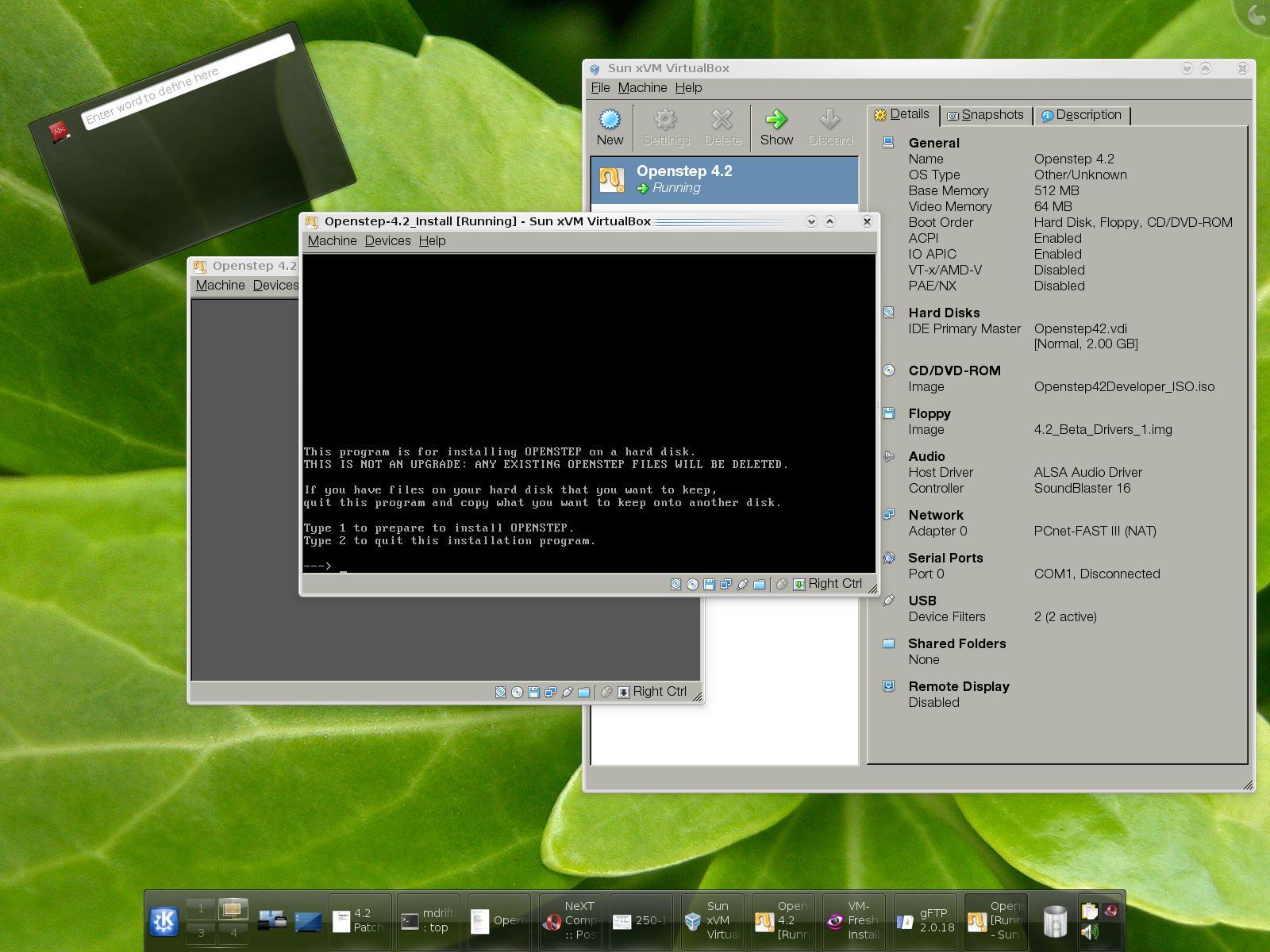Click the mouse integration status icon
The image size is (1270, 952).
point(782,585)
